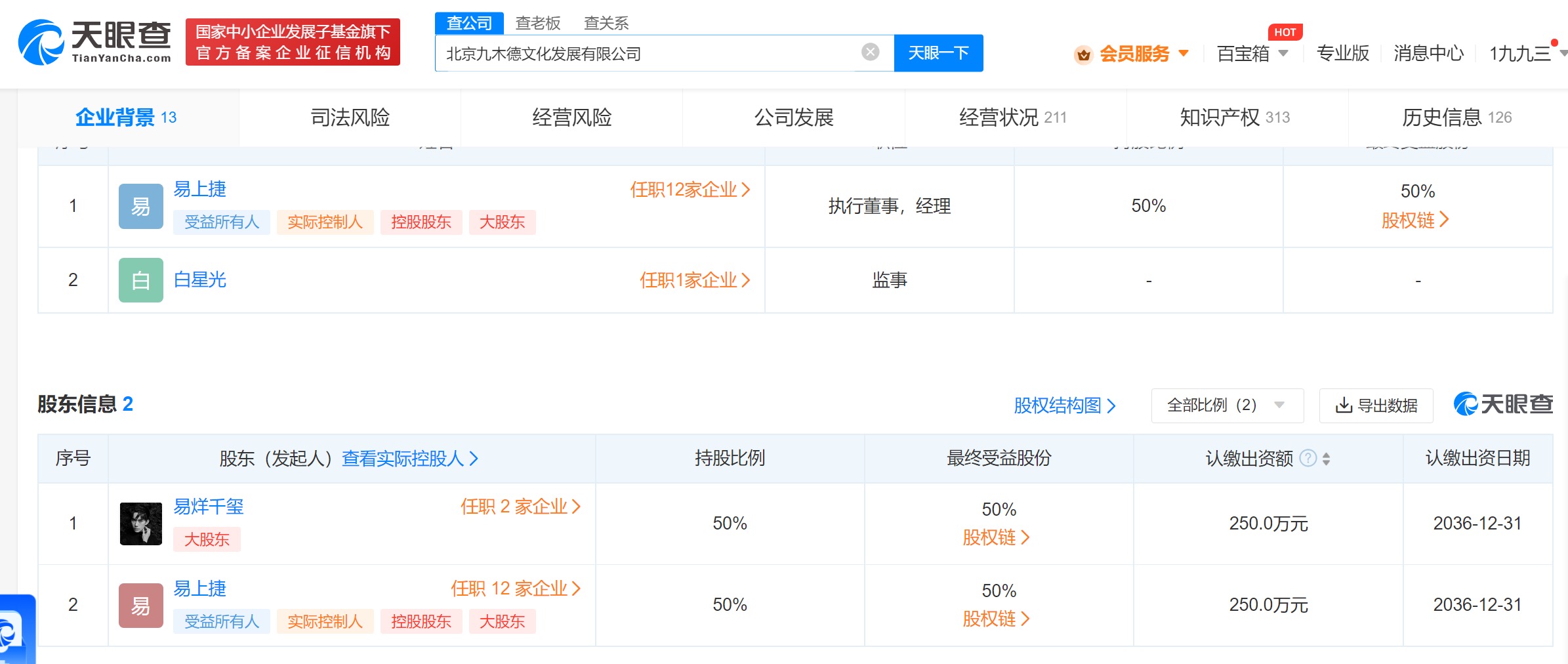Click the 国家中小企业发展子基金旗下 red banner

293,42
